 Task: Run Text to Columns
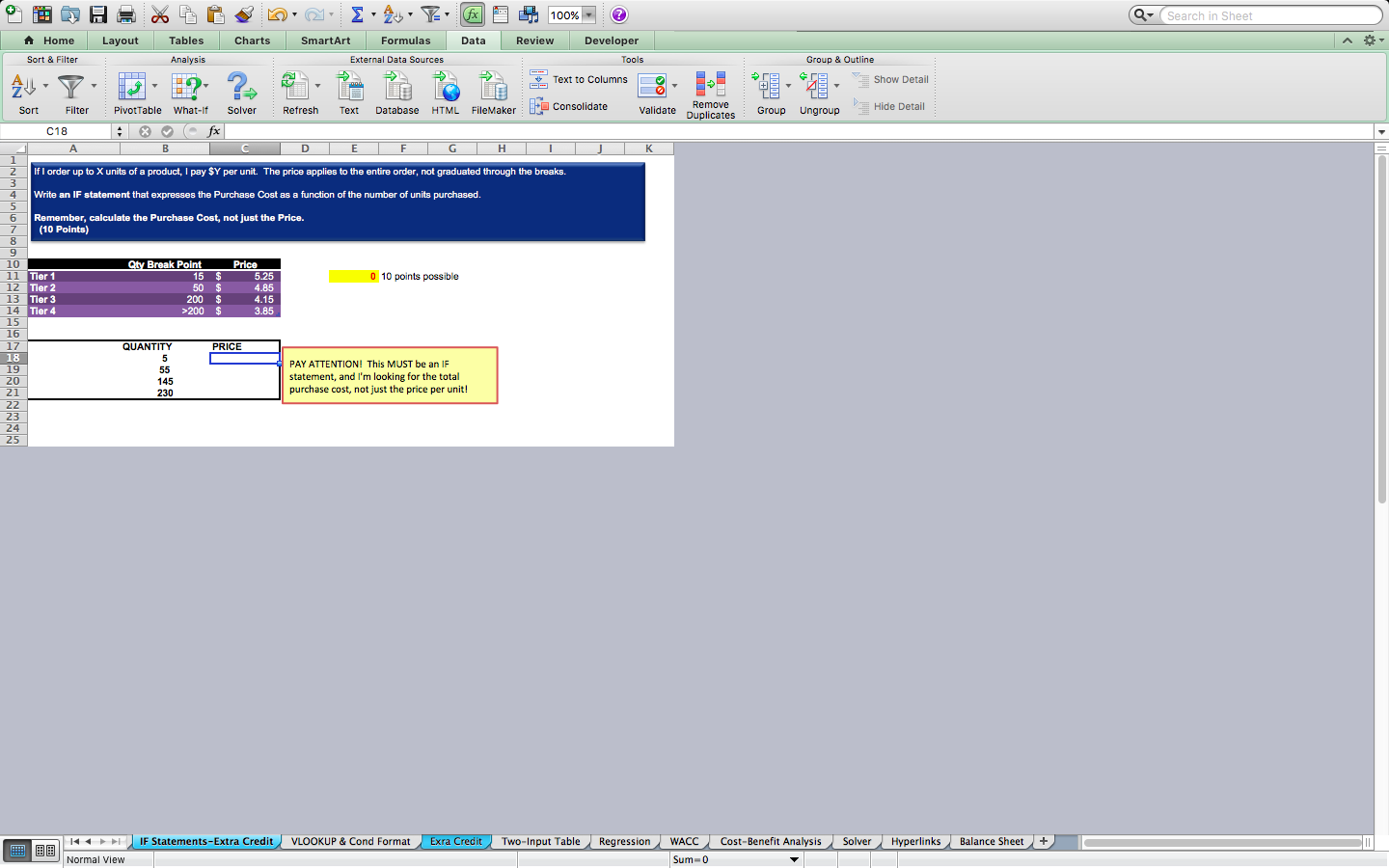(579, 79)
